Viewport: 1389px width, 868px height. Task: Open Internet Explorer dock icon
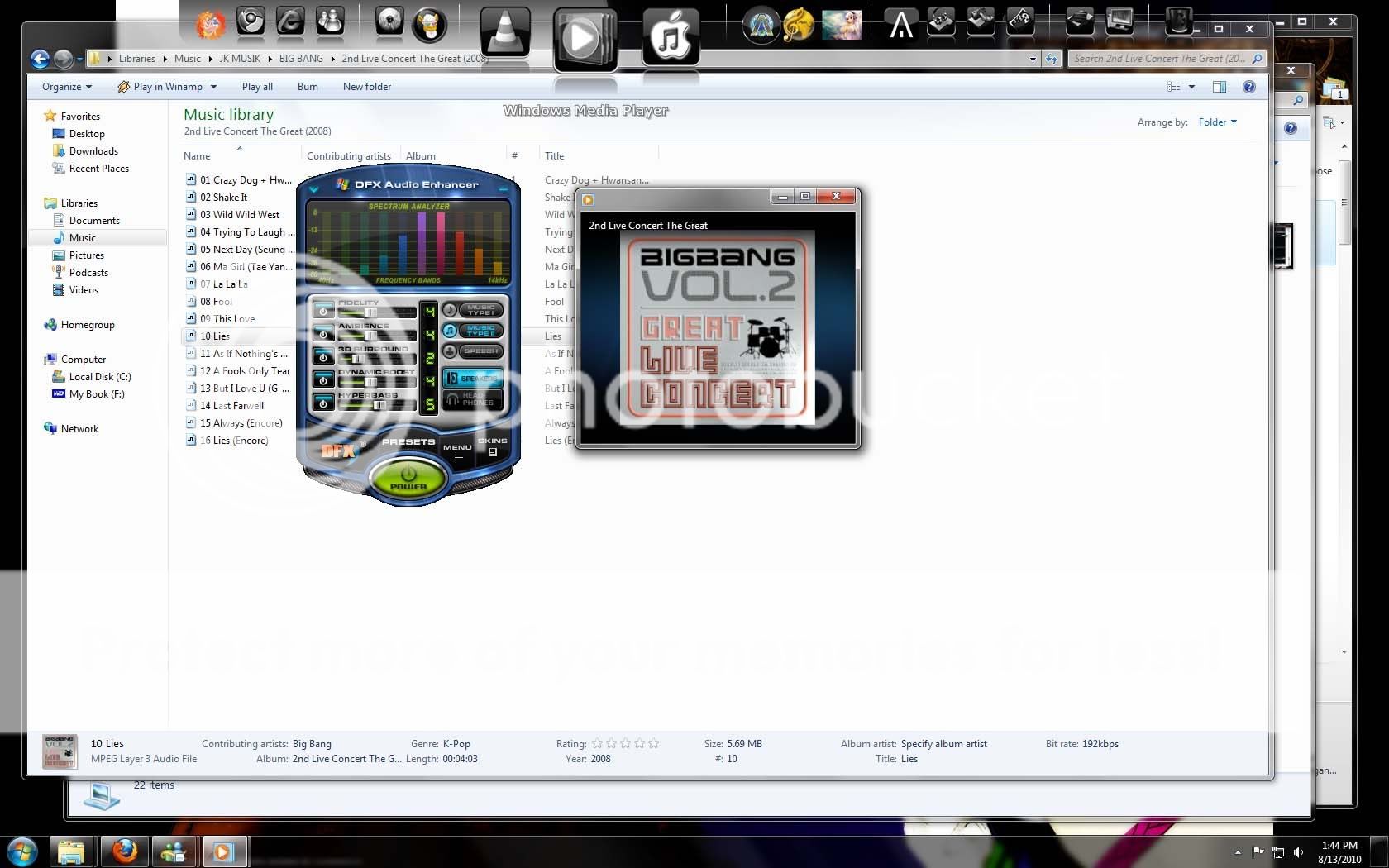tap(290, 22)
